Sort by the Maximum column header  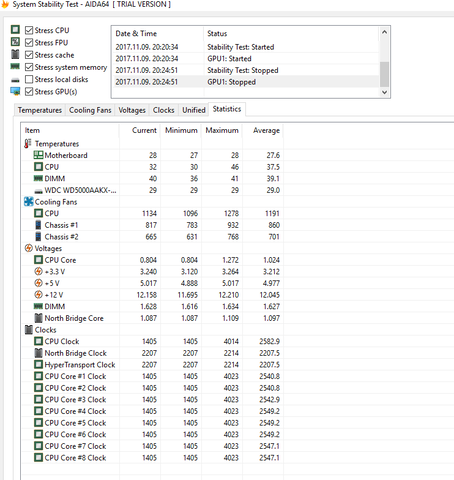pyautogui.click(x=222, y=130)
